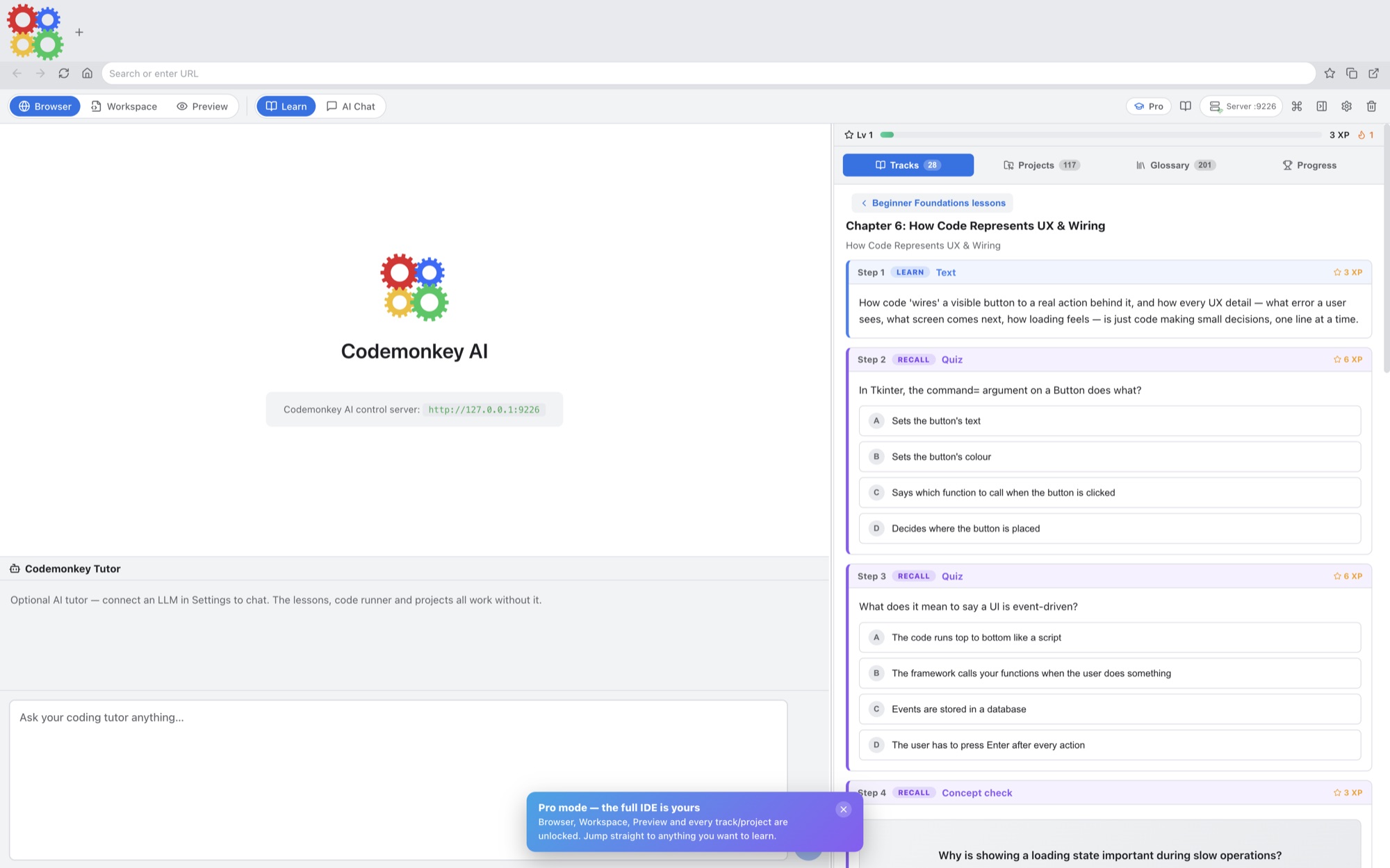Click the streak flame icon
Viewport: 1390px width, 868px height.
pos(1362,135)
